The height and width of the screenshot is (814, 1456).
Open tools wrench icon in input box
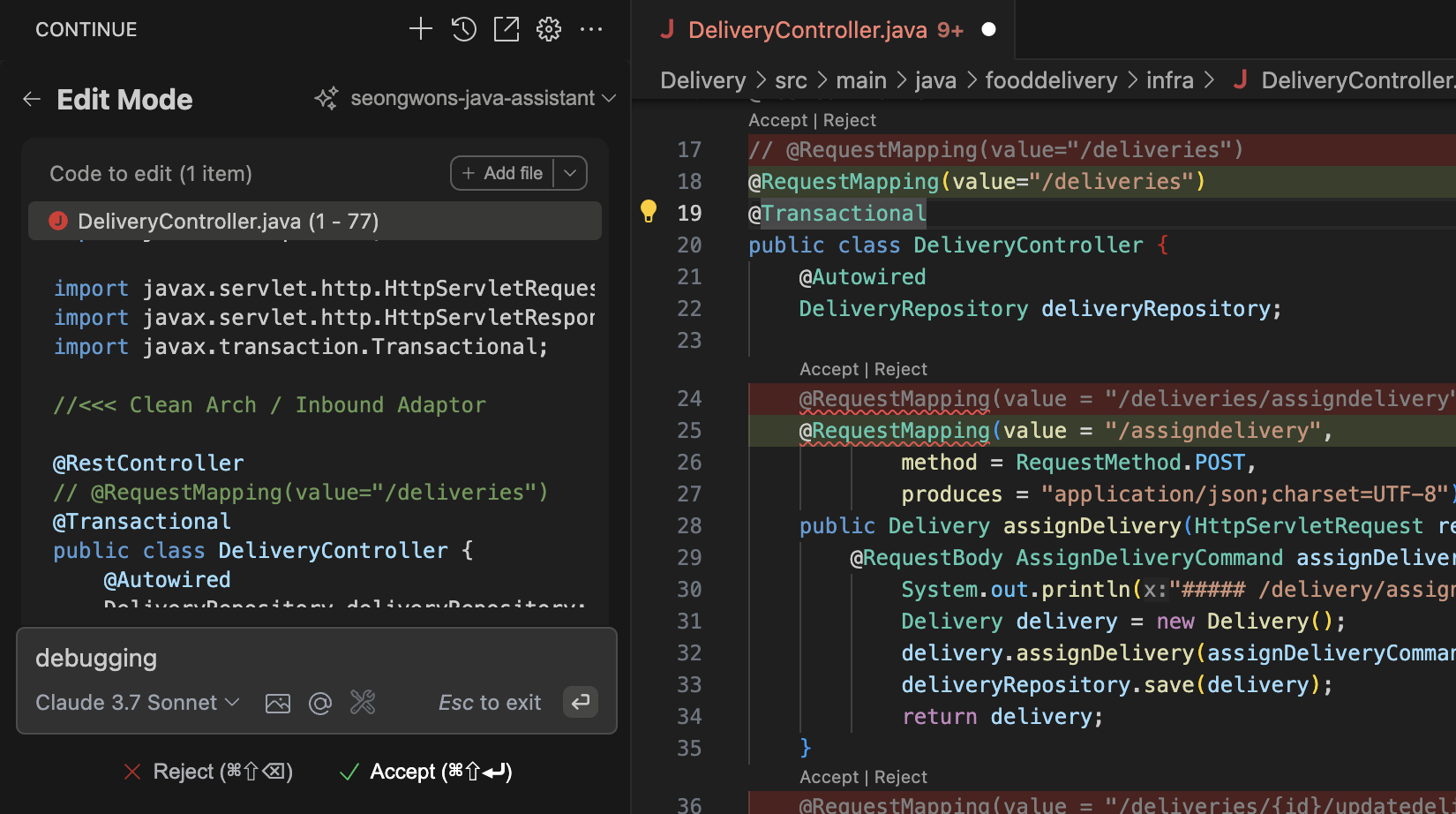[x=363, y=703]
